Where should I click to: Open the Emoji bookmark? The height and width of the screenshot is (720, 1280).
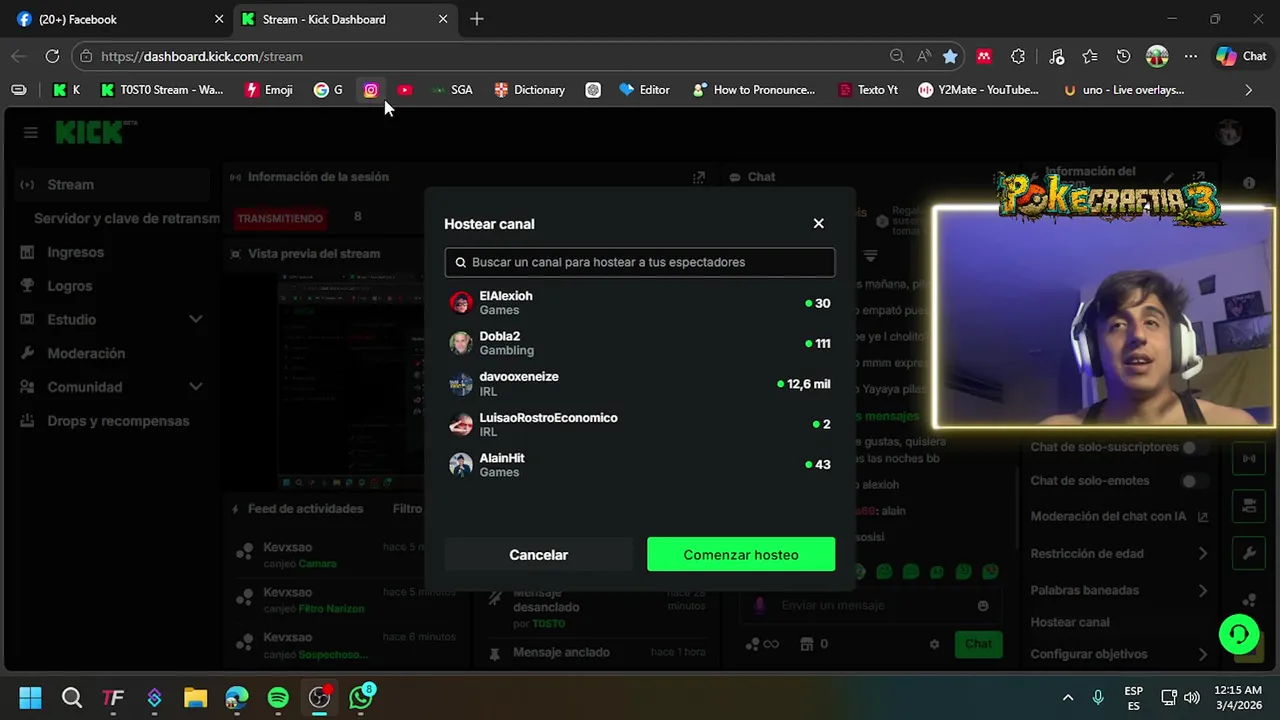click(269, 90)
